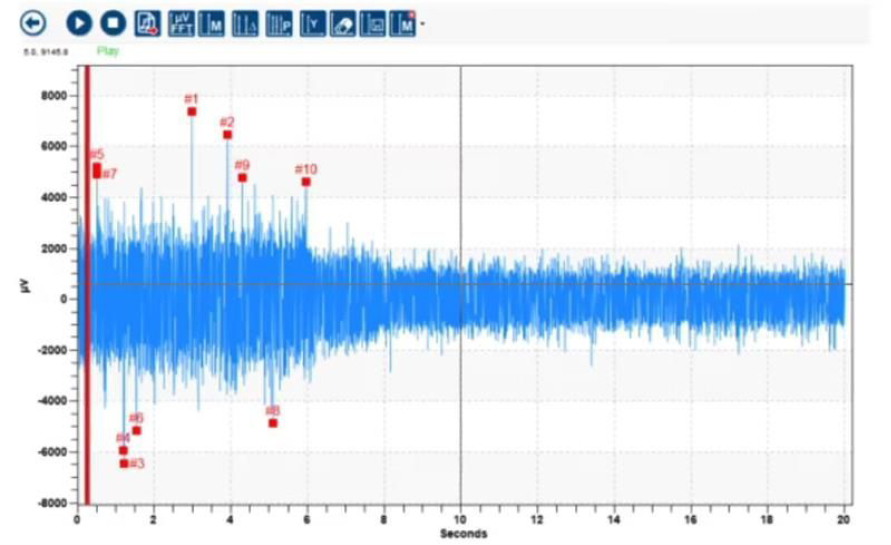This screenshot has height=545, width=891.
Task: Open the µV FFT analysis tool
Action: [x=181, y=23]
